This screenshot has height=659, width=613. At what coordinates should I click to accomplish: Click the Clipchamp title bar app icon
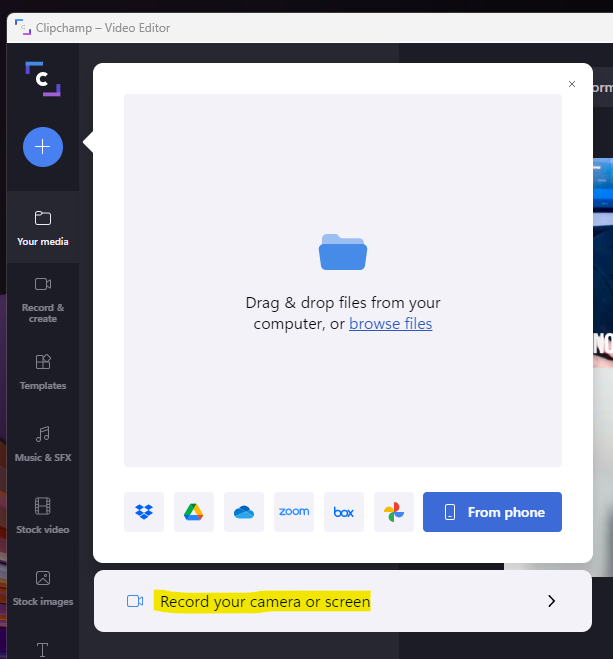[x=23, y=27]
